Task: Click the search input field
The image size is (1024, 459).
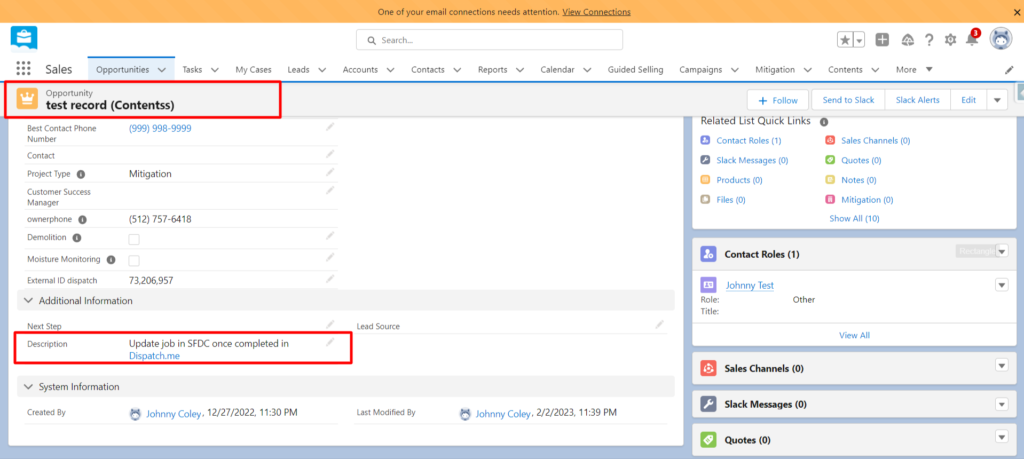Action: pyautogui.click(x=490, y=40)
